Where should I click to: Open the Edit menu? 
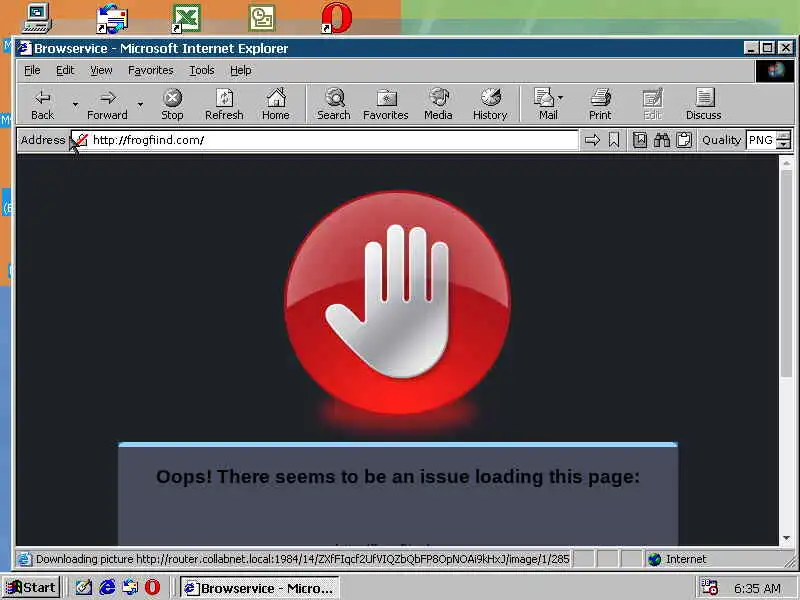click(x=65, y=70)
